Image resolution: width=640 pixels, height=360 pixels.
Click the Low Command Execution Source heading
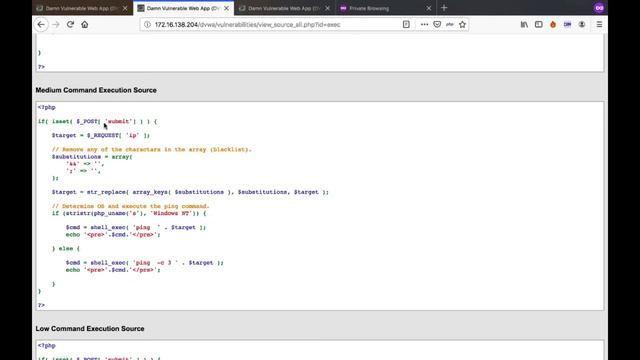90,329
